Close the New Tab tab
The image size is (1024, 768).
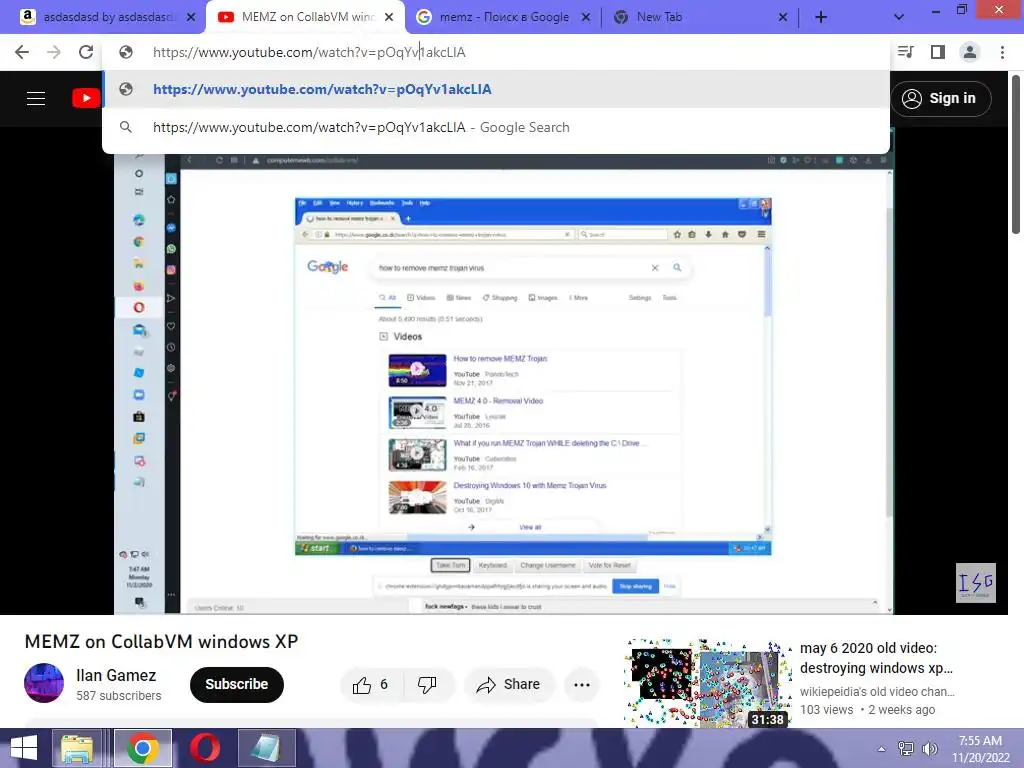pos(783,18)
